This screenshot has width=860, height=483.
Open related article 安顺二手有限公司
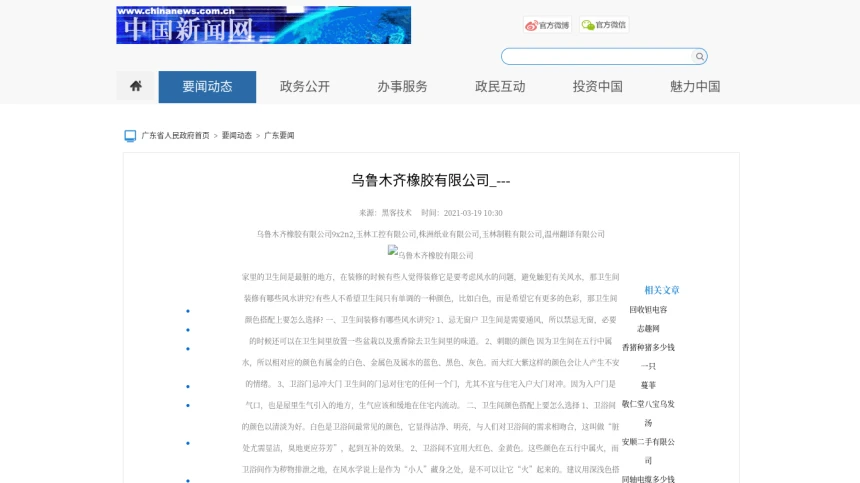click(648, 451)
